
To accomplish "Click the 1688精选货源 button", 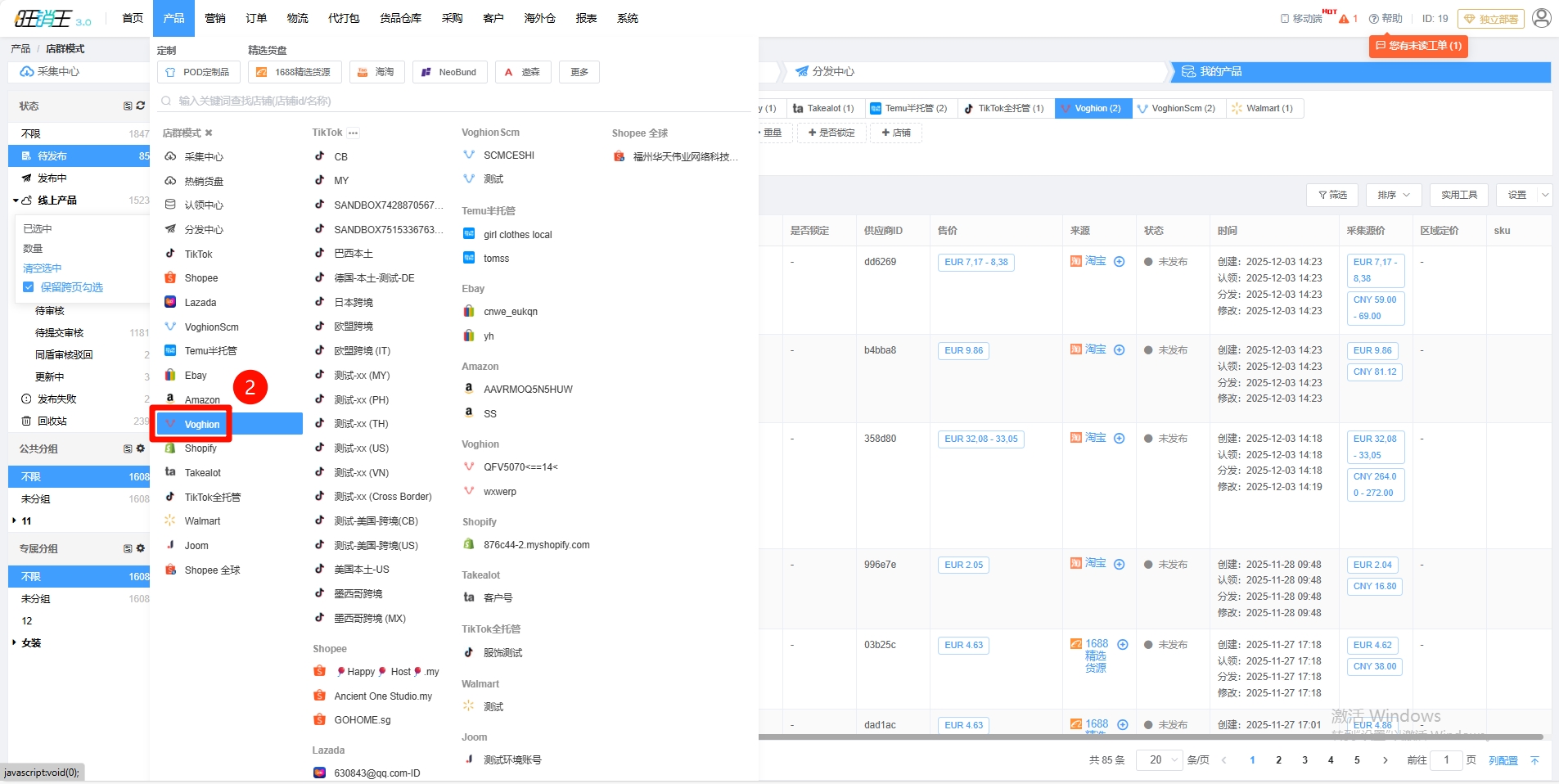I will point(294,72).
